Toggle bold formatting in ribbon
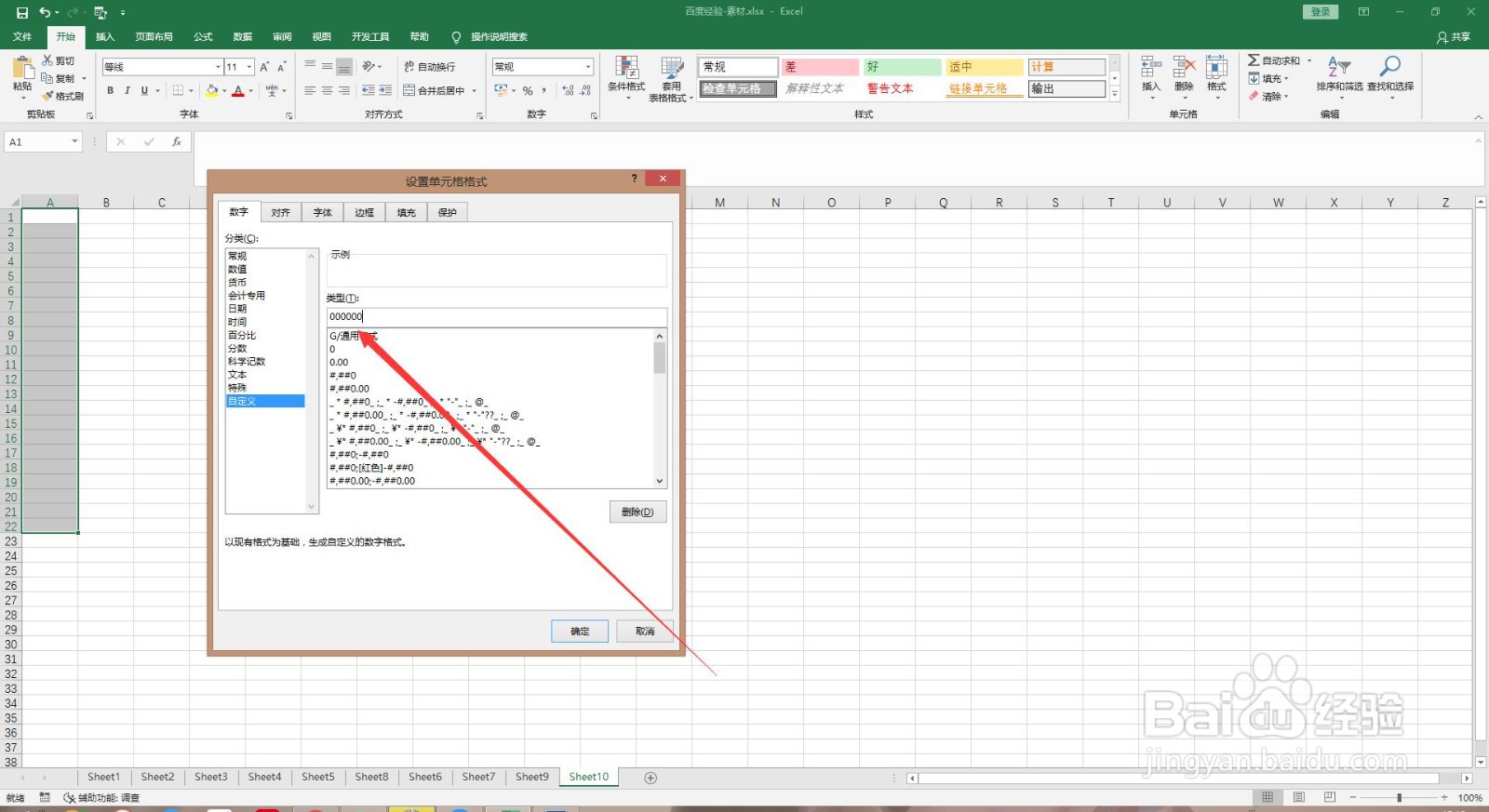Screen dimensions: 1489x812 [x=110, y=90]
